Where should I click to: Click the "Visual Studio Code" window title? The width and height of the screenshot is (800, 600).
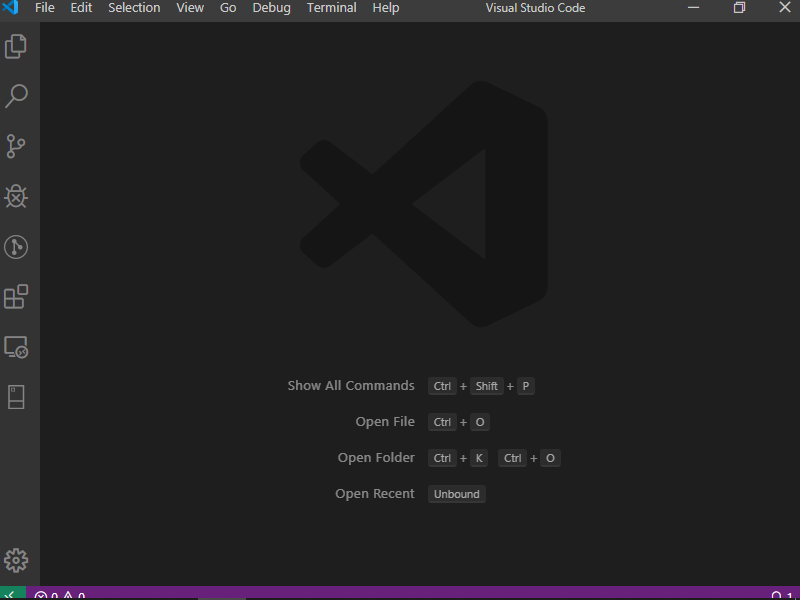pyautogui.click(x=535, y=8)
